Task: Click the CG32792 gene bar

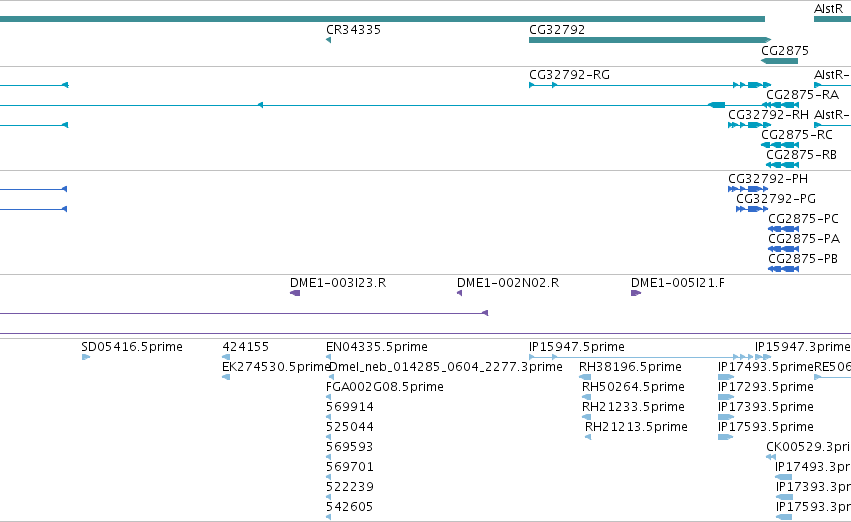Action: (x=650, y=40)
